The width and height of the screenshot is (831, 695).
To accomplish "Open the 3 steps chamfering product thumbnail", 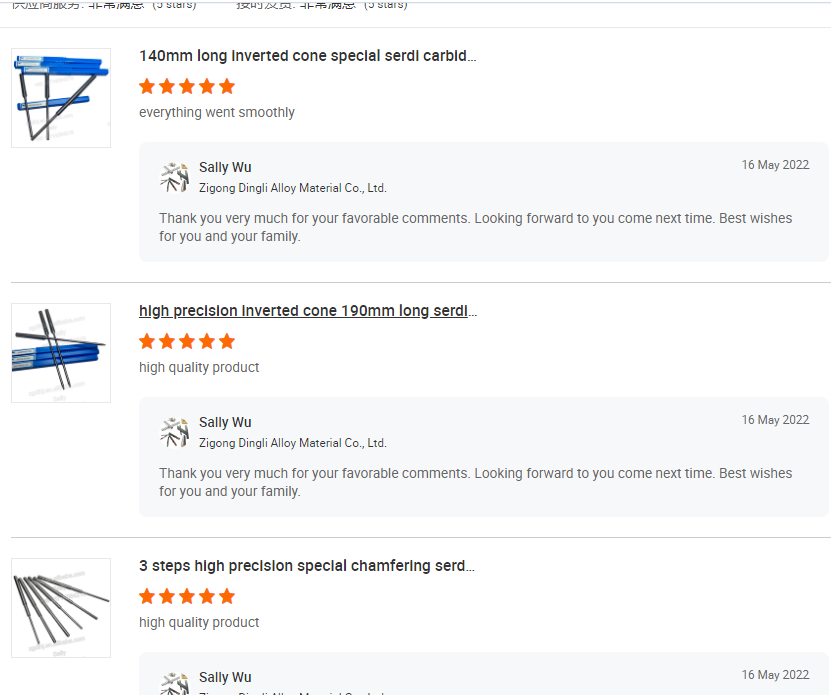I will [61, 608].
